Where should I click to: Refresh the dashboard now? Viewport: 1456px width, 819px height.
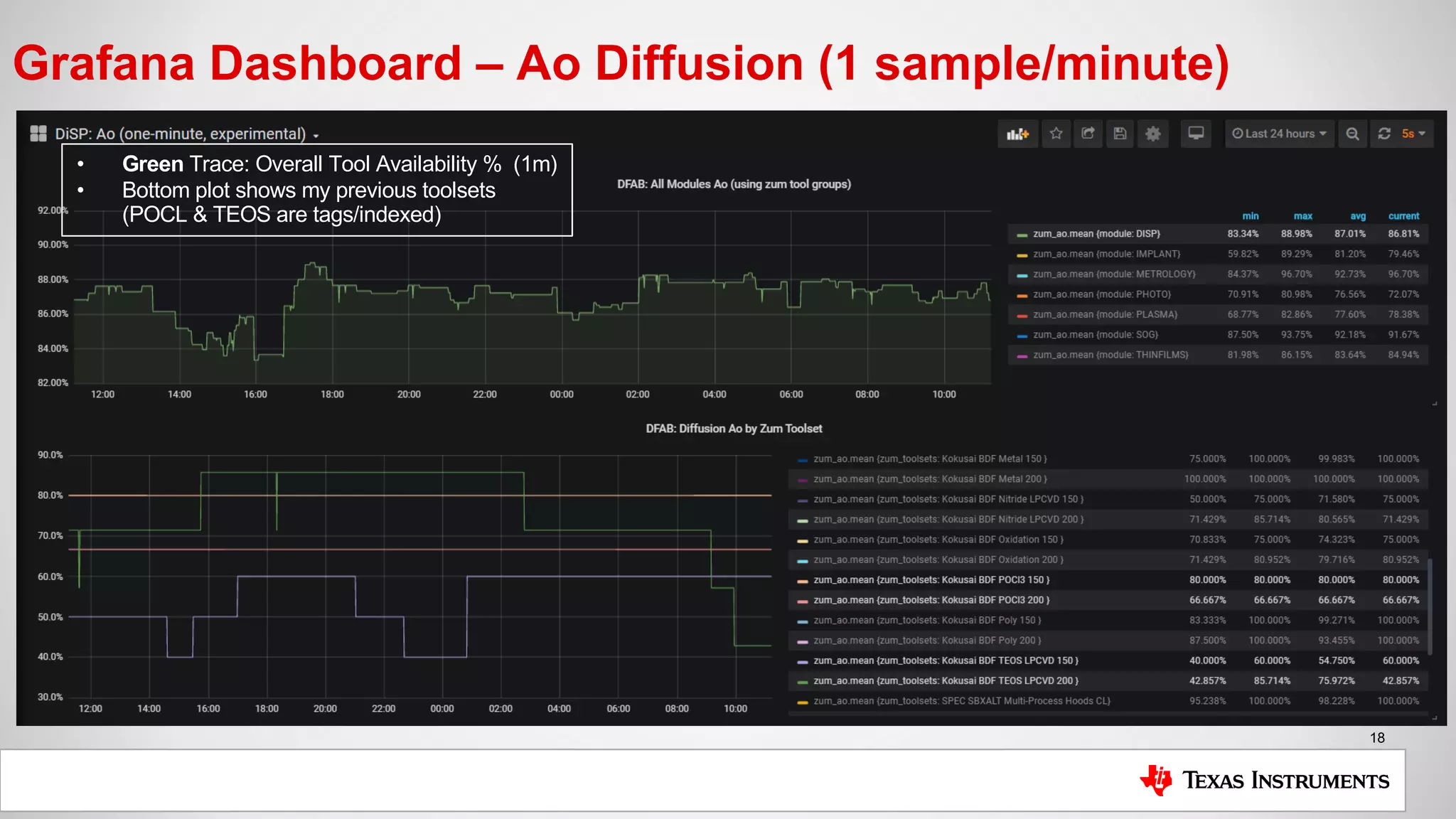(1384, 134)
